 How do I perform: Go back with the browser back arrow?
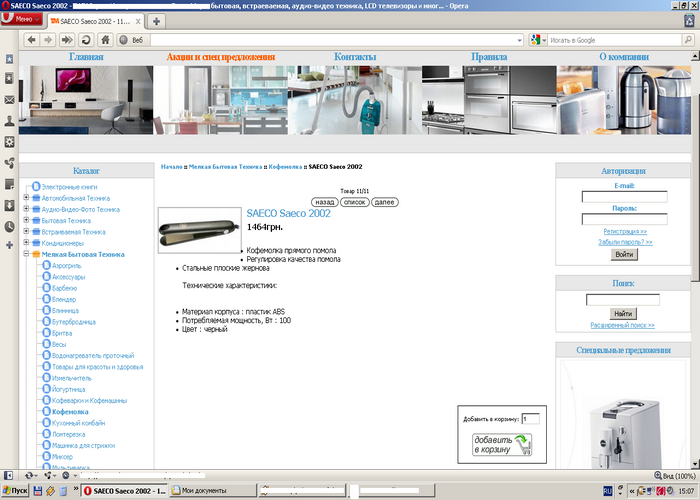[31, 40]
